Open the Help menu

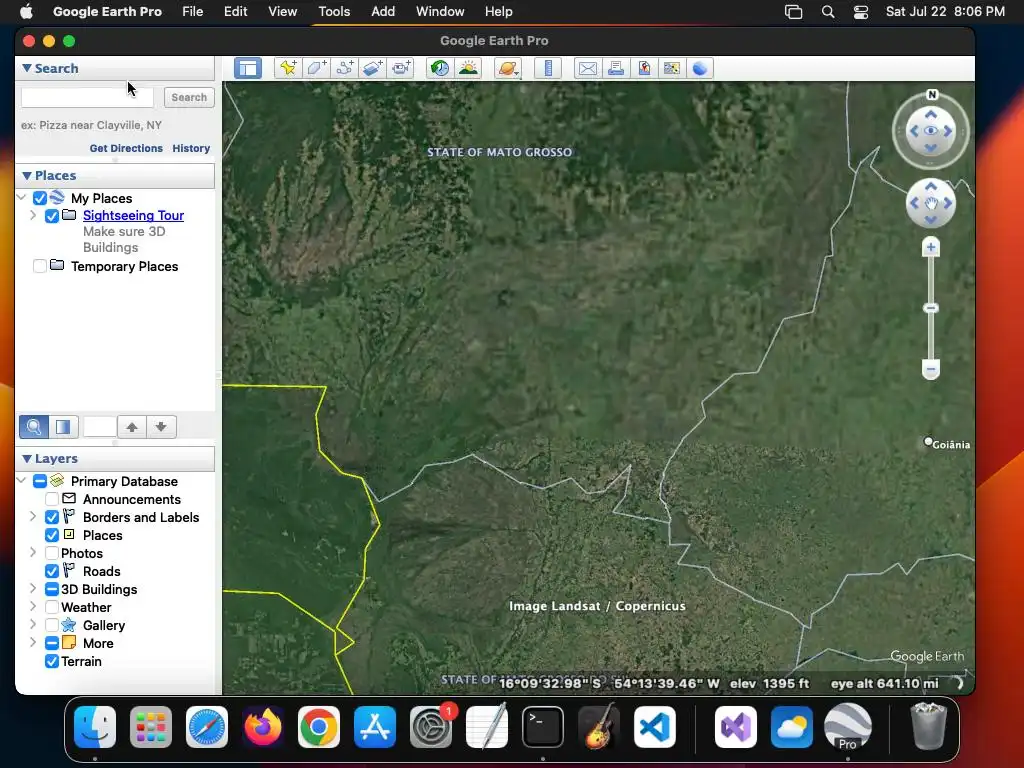point(498,12)
